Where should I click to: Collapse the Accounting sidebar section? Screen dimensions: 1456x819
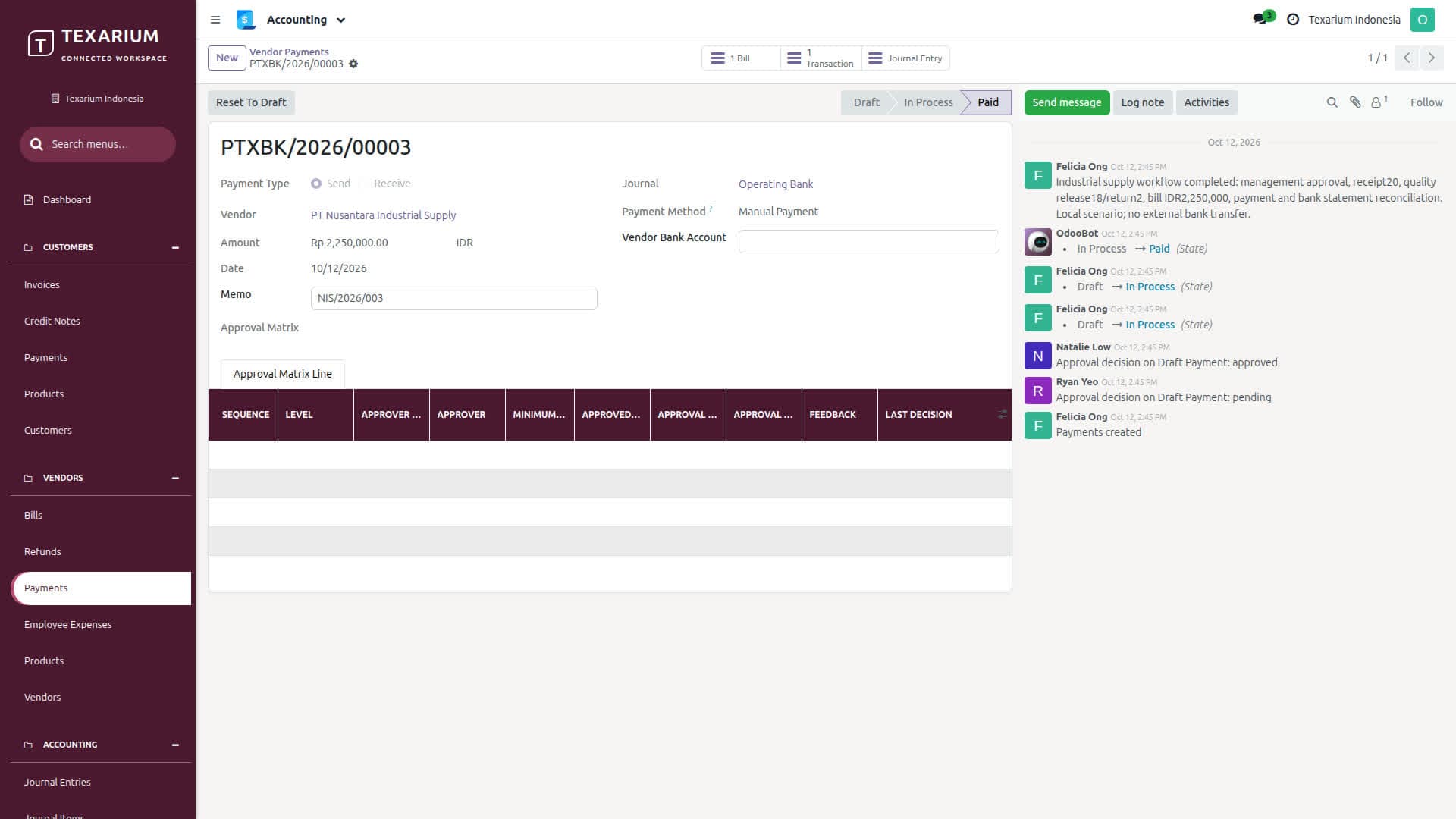175,745
